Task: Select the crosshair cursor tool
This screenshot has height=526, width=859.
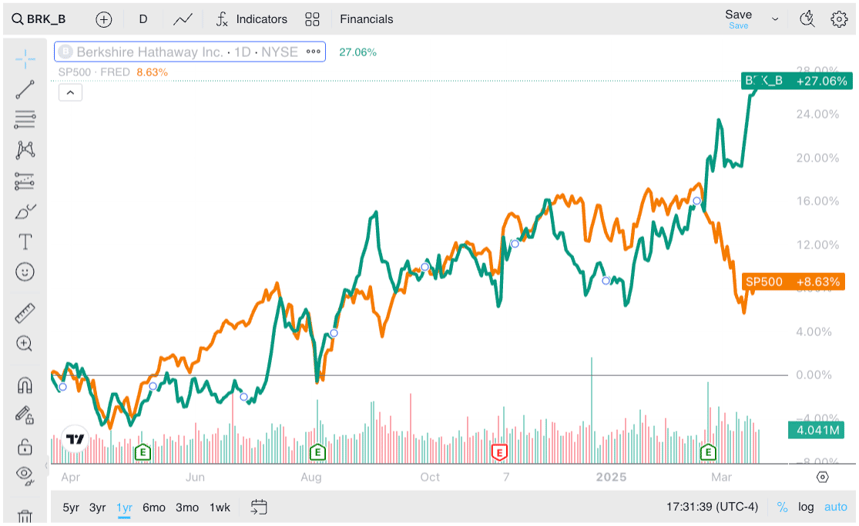Action: click(25, 59)
